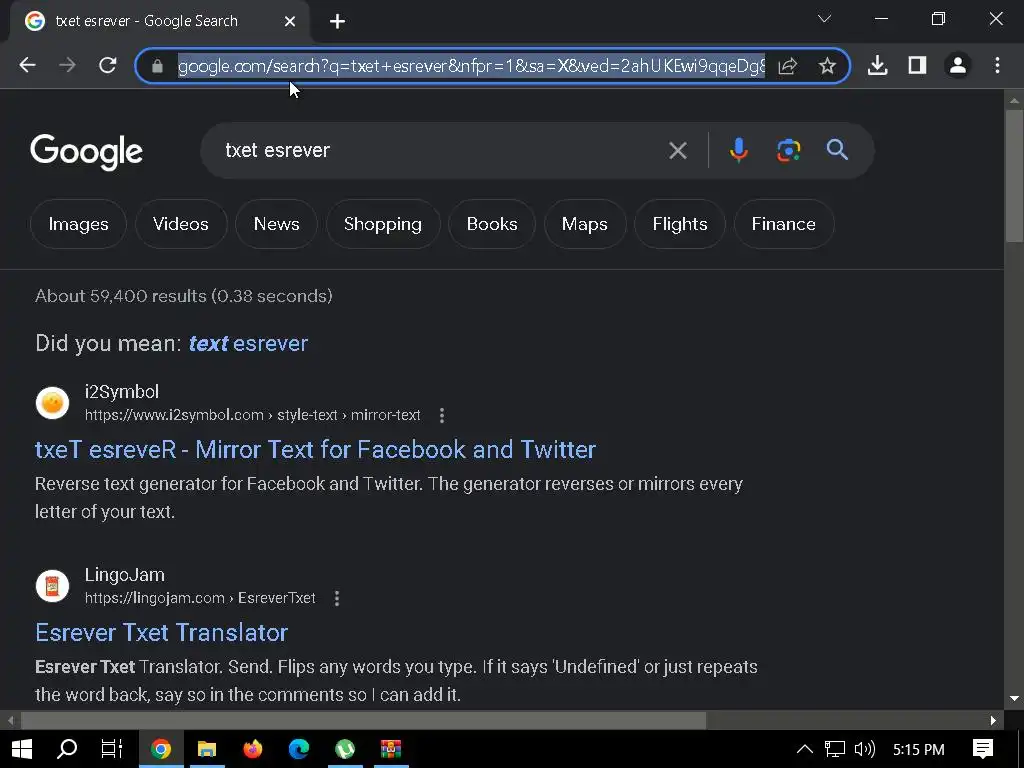Open the i2Symbol site name link

pos(121,392)
